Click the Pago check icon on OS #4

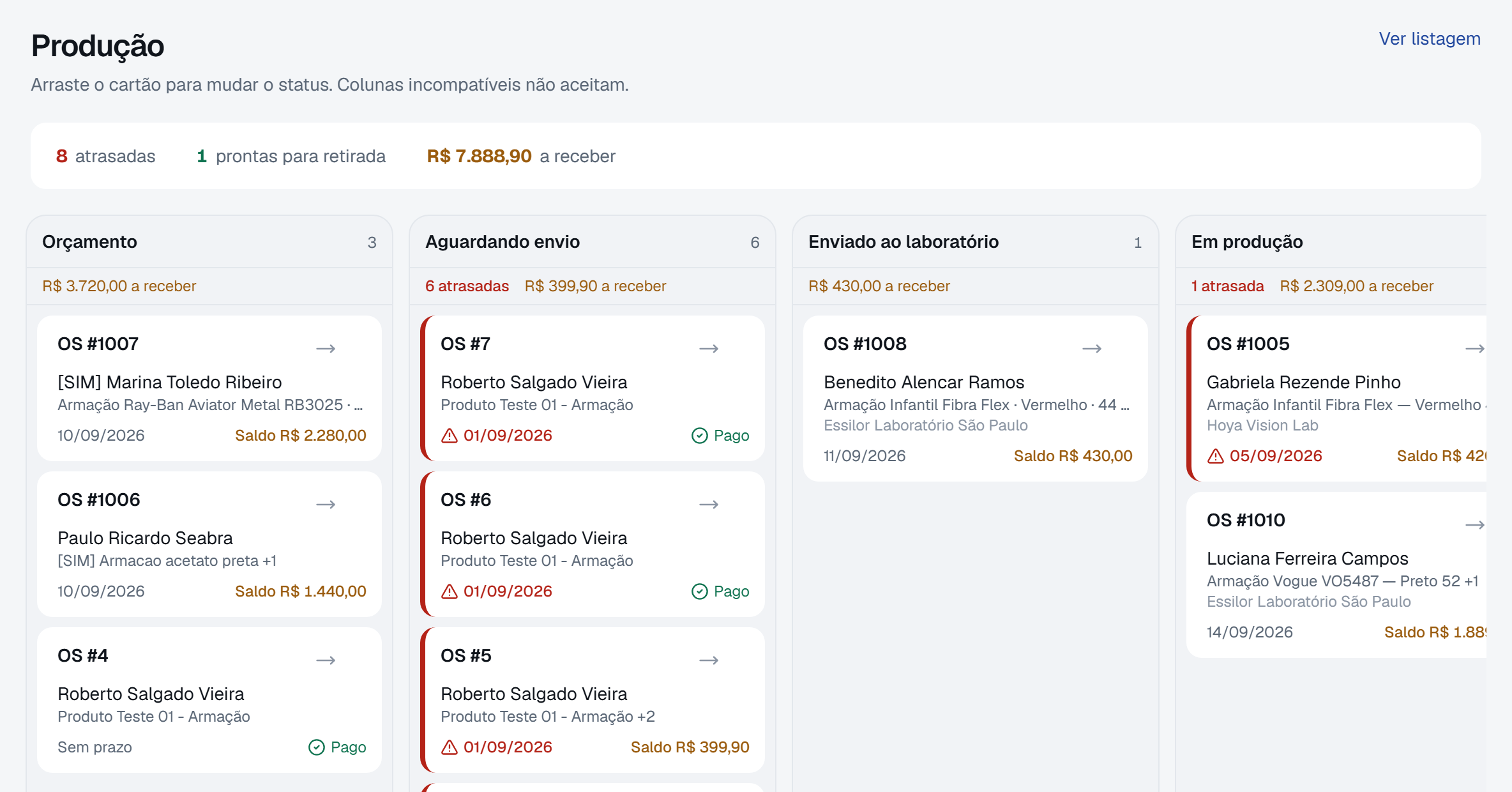tap(317, 747)
